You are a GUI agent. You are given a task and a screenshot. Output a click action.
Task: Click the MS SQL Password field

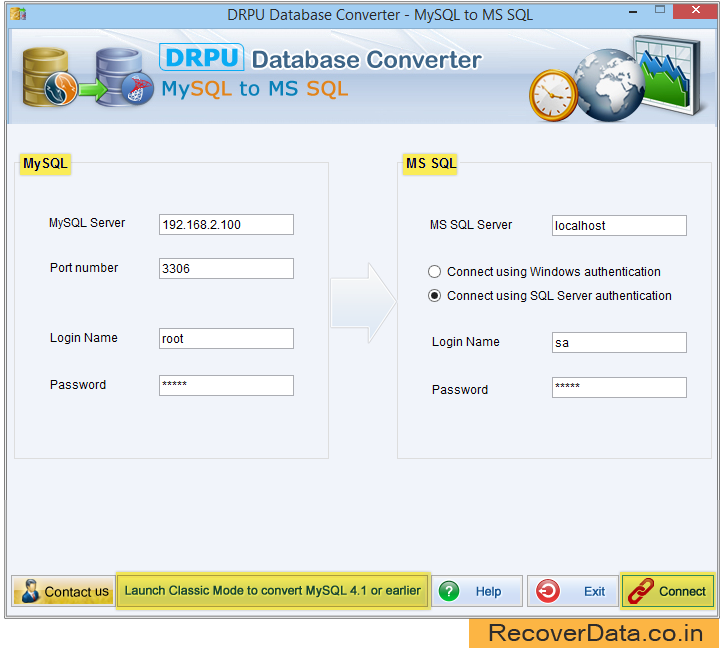619,388
